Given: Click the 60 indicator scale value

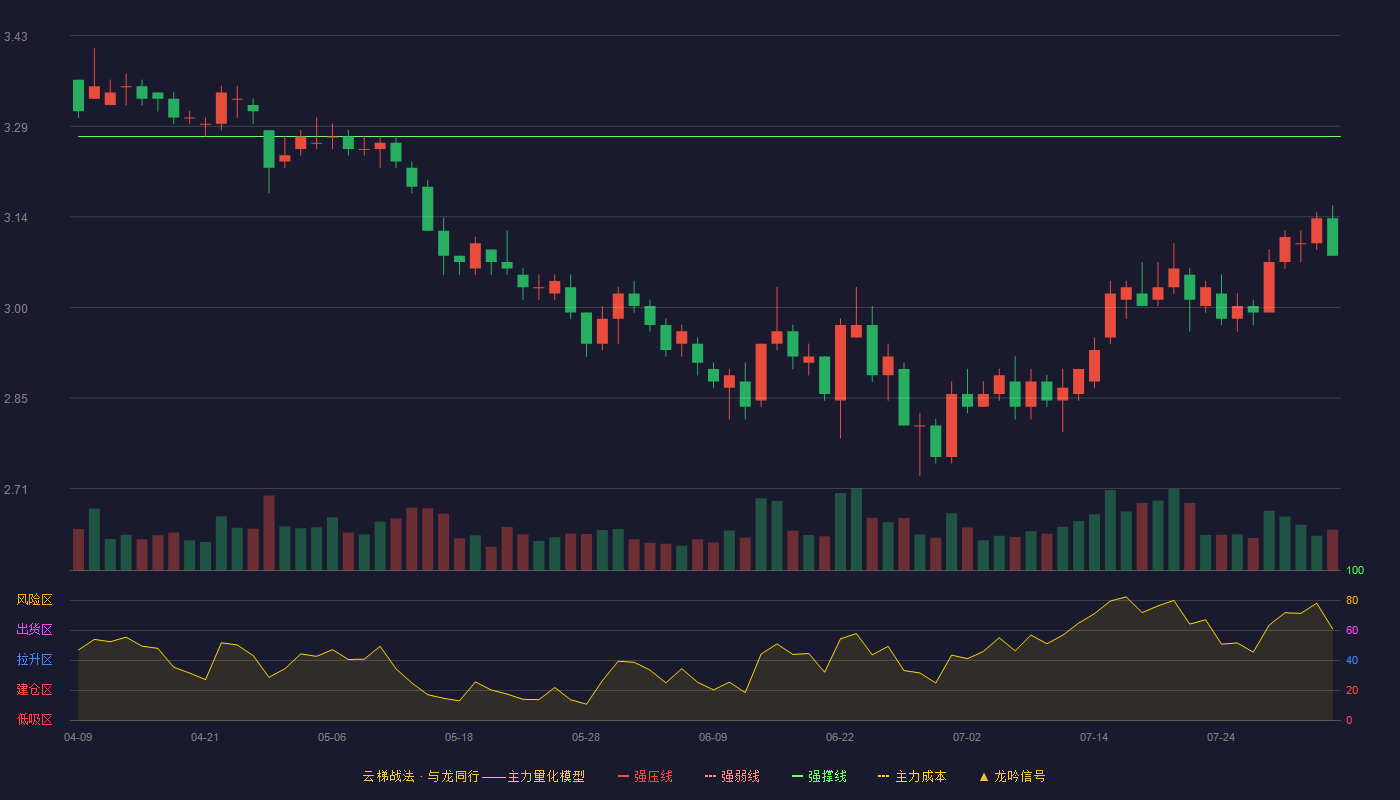Looking at the screenshot, I should coord(1352,630).
